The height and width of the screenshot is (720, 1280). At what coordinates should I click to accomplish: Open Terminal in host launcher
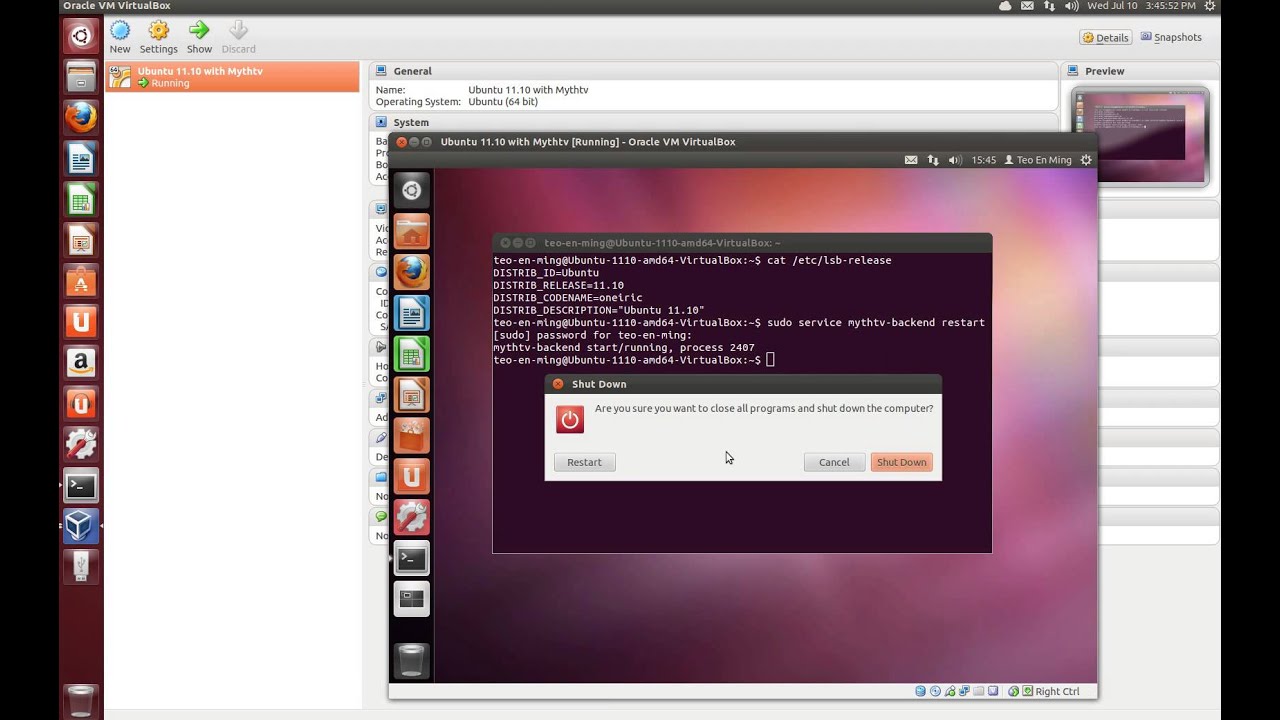coord(81,485)
